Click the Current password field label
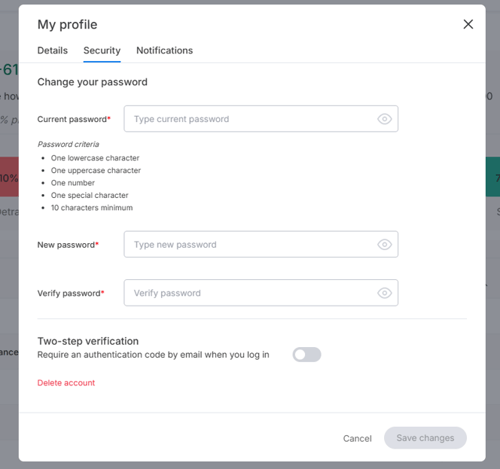Image resolution: width=500 pixels, height=469 pixels. point(74,119)
